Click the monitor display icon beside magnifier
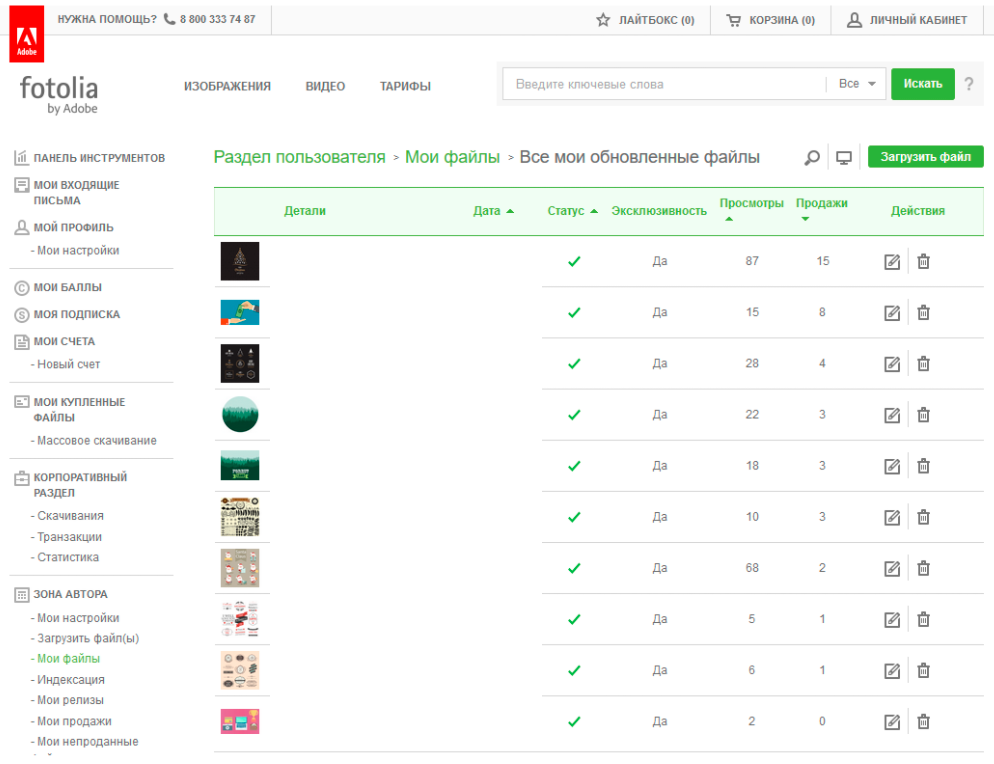The height and width of the screenshot is (764, 994). [844, 158]
